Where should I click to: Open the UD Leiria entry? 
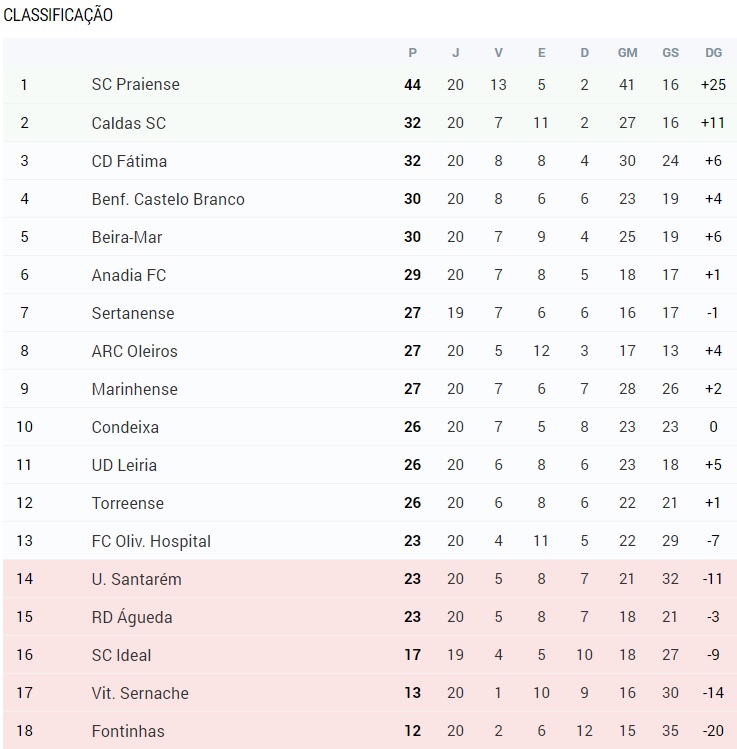coord(124,465)
